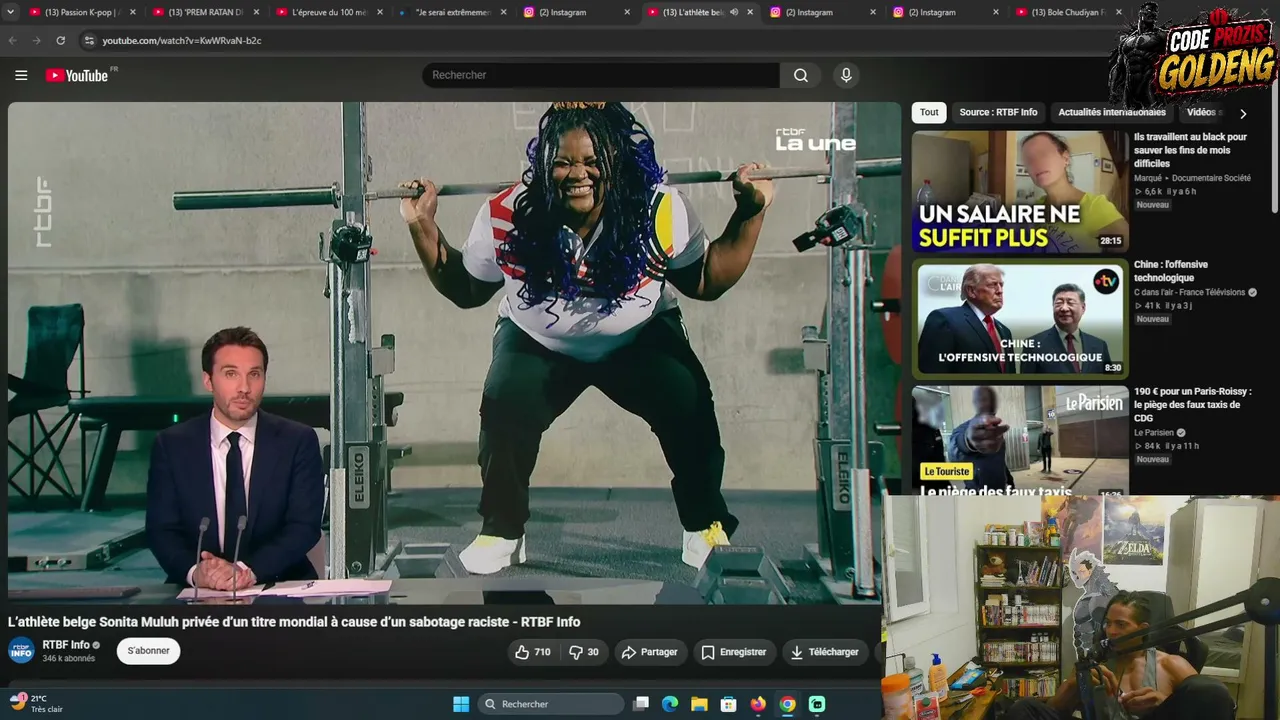Subscribe with the S'abonner button

pyautogui.click(x=148, y=651)
